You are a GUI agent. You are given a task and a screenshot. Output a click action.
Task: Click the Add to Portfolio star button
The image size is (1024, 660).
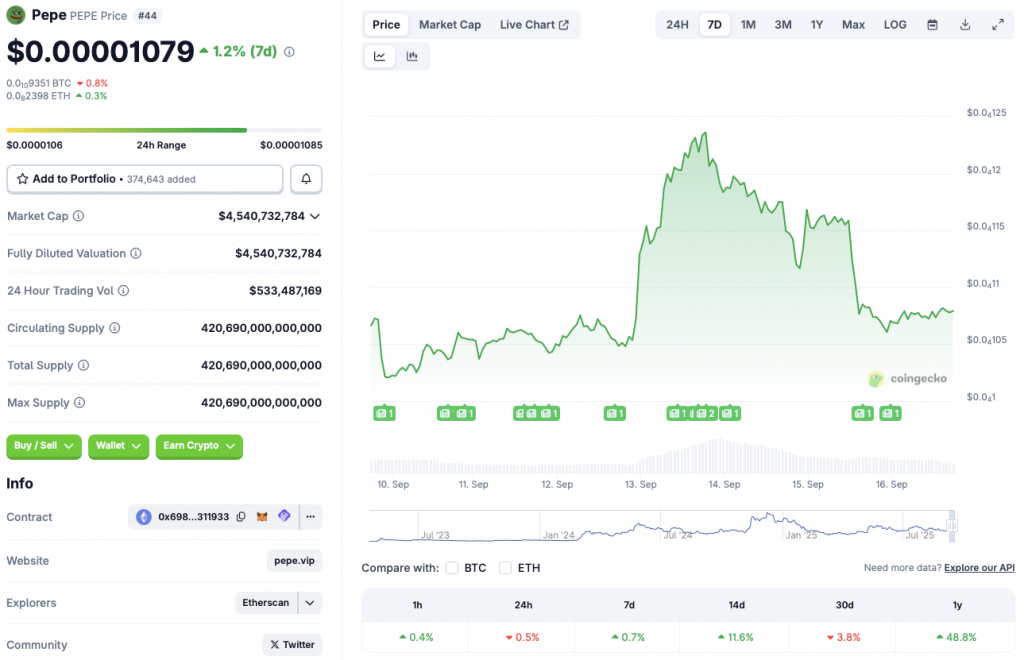[x=144, y=179]
